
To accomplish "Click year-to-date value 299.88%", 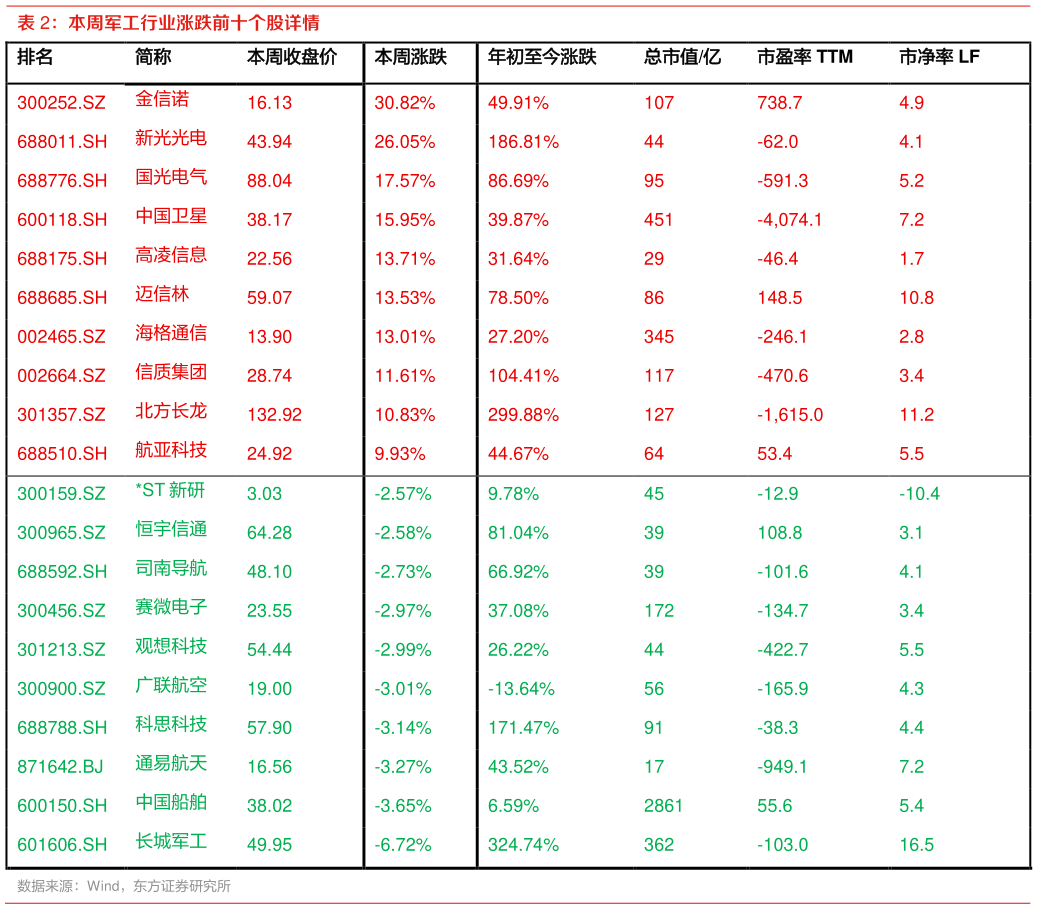I will coord(523,416).
